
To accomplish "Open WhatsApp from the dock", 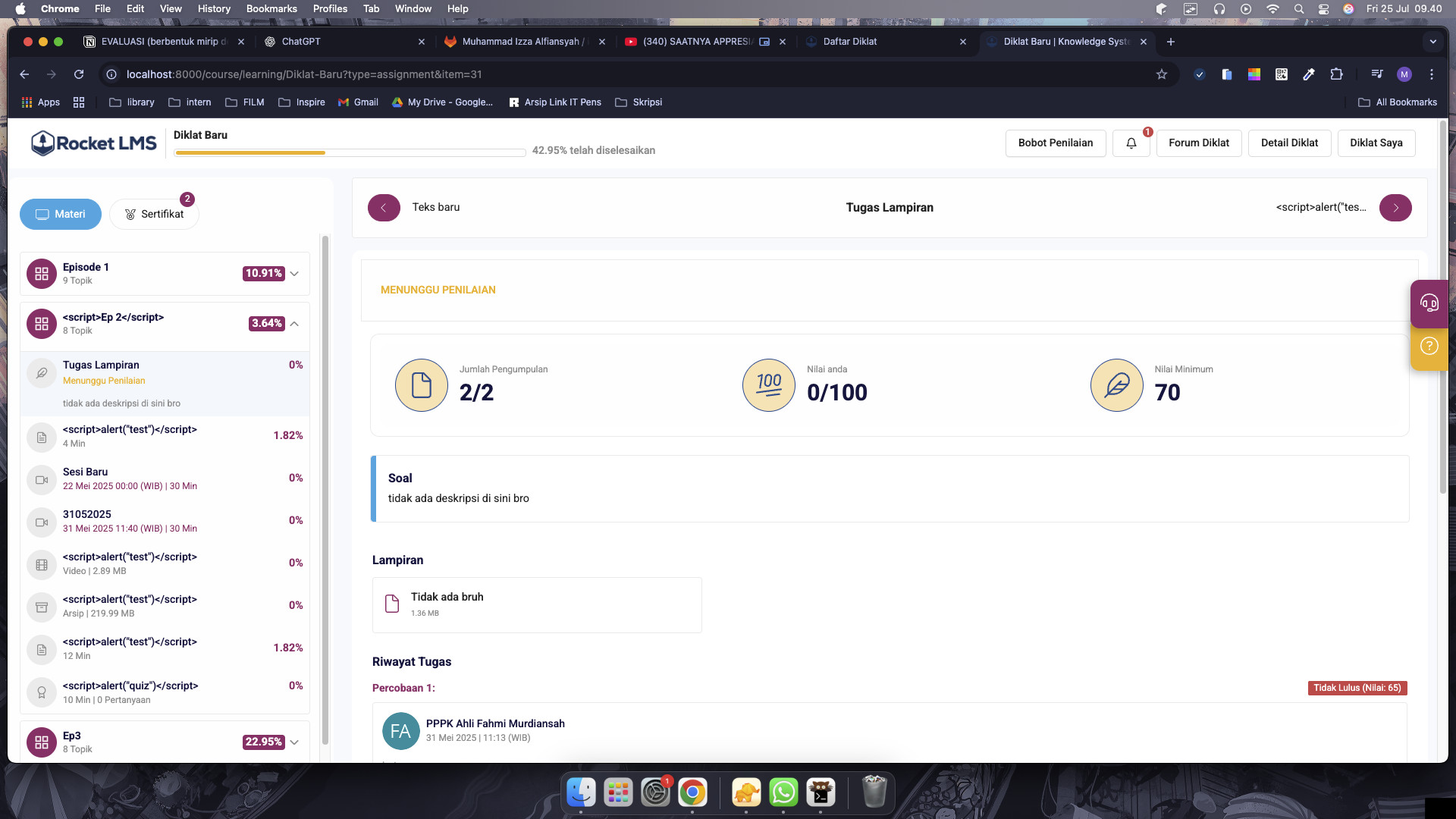I will point(783,792).
